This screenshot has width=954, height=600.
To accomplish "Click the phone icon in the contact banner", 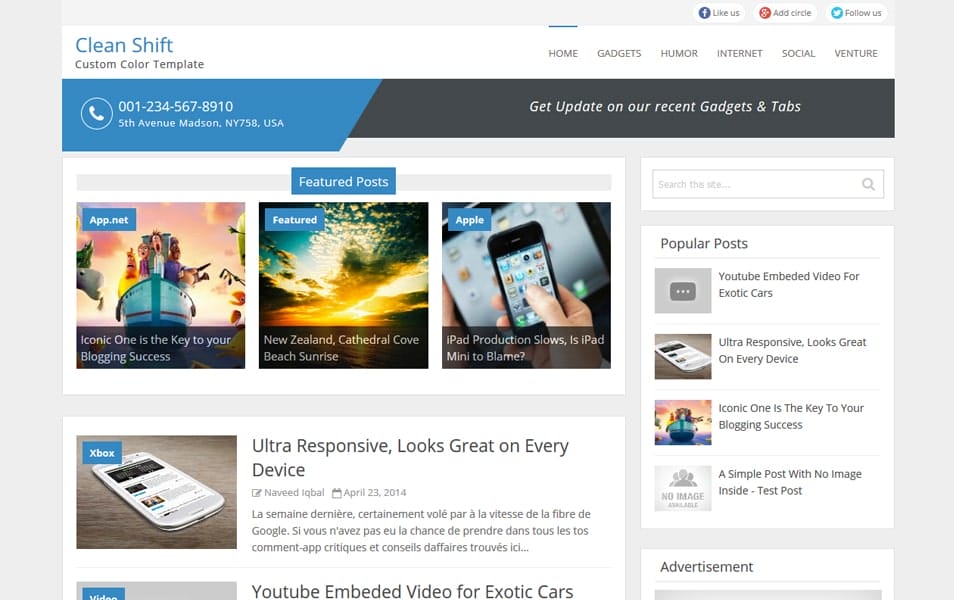I will 96,114.
